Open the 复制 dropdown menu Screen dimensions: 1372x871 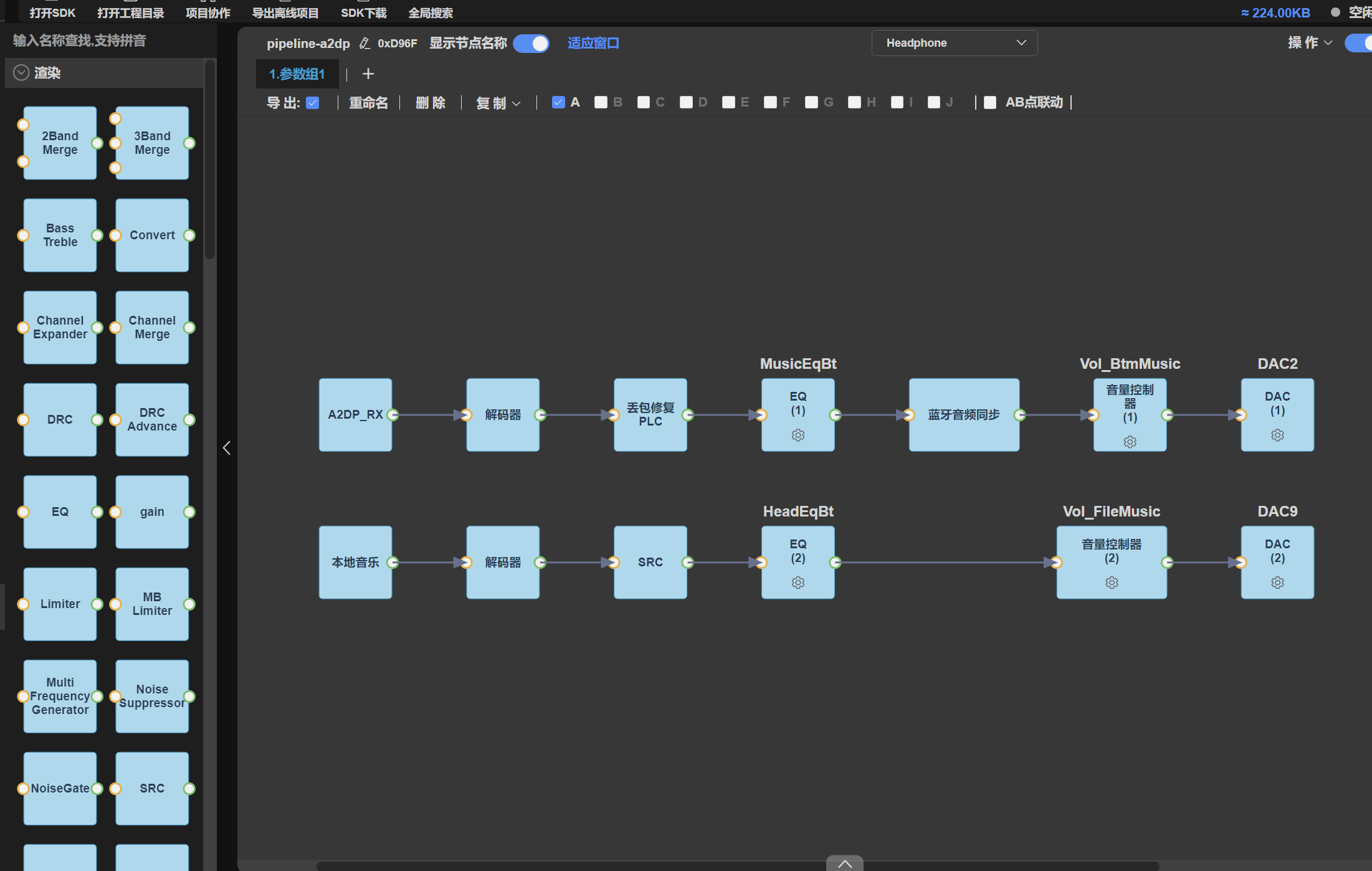498,103
